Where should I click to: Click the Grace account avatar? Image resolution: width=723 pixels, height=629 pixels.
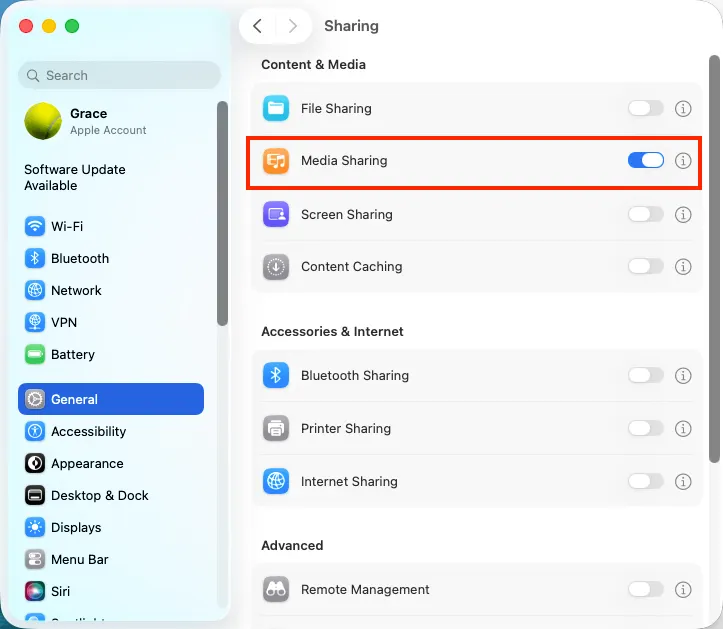(43, 121)
